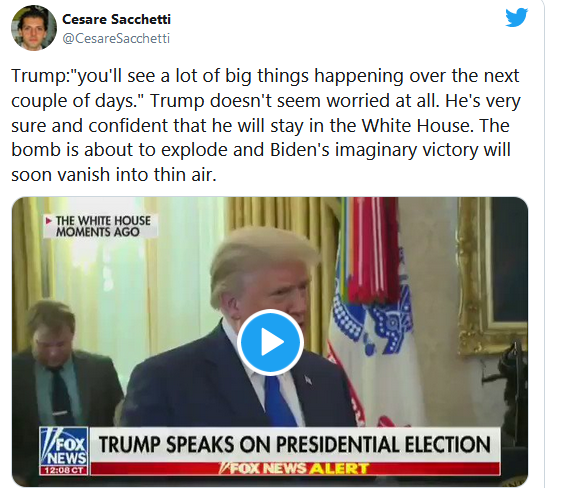Open the @CesareSacchetti handle link

116,38
